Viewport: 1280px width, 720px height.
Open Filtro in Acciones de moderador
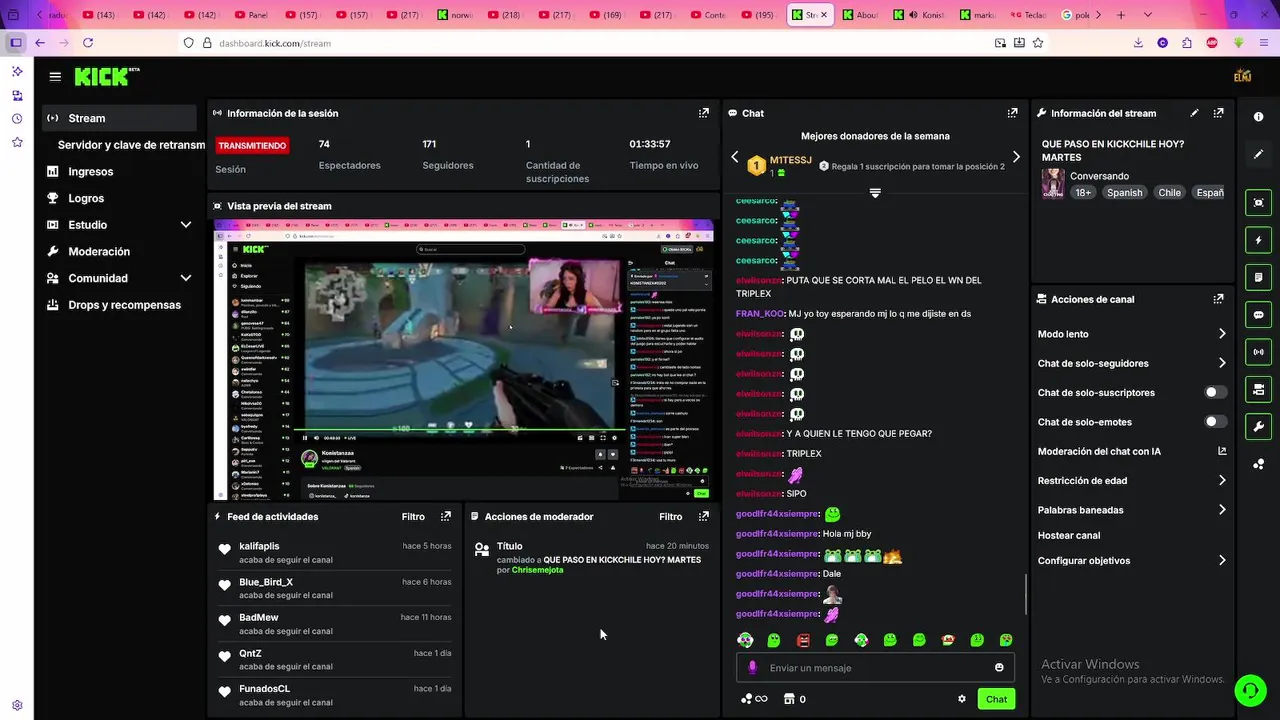pyautogui.click(x=670, y=517)
